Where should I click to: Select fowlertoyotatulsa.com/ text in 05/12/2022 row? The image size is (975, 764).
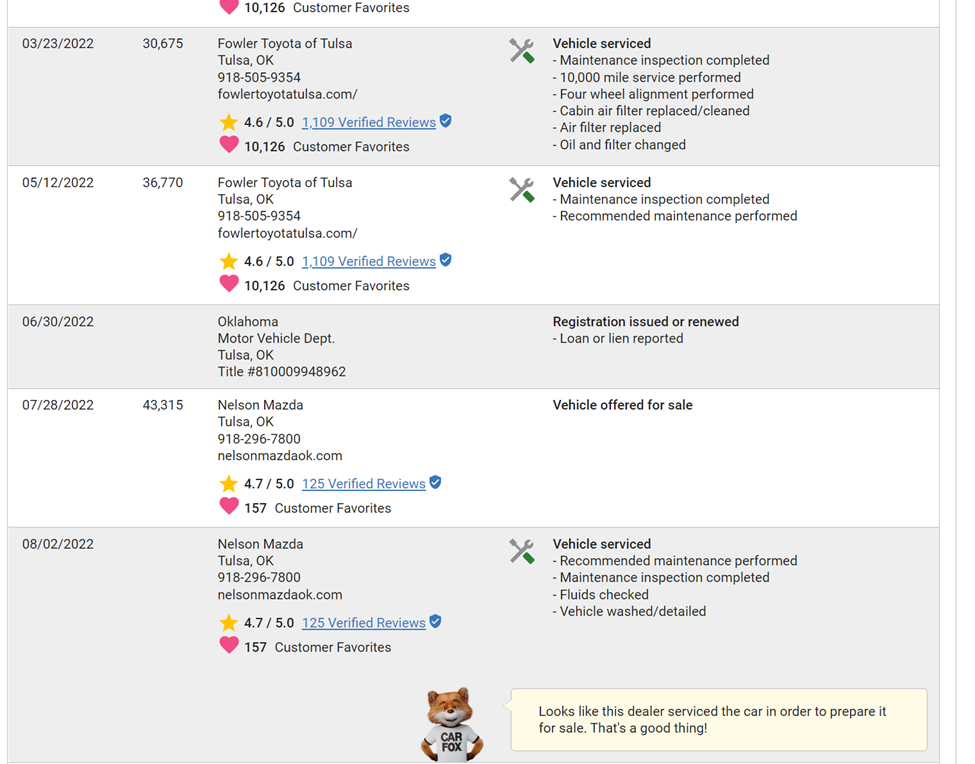287,233
